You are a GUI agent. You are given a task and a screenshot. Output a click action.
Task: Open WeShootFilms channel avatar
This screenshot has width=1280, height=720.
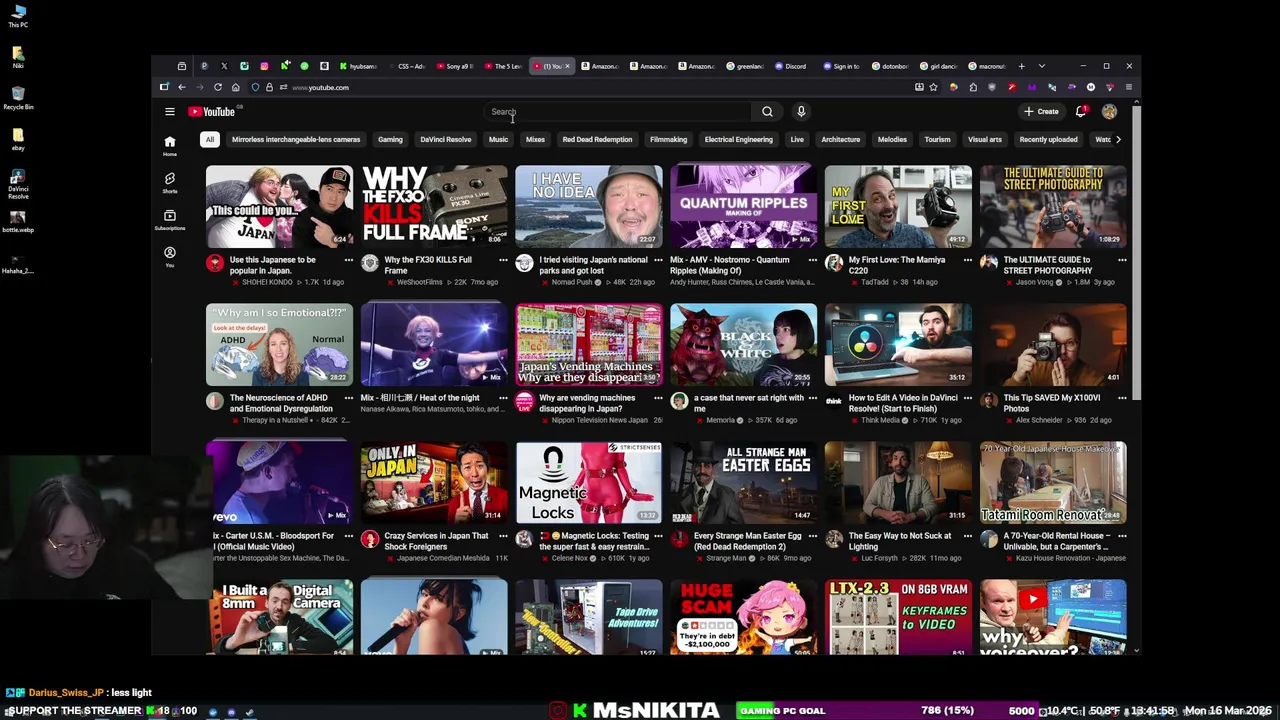pyautogui.click(x=370, y=263)
